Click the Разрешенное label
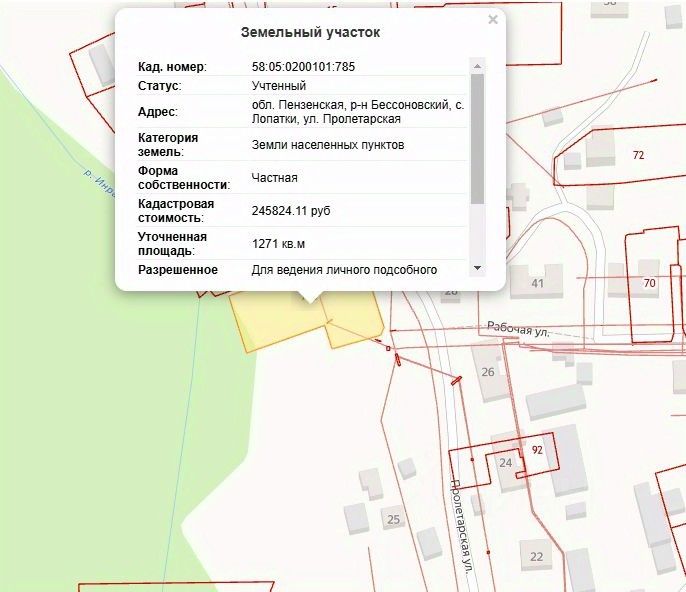Viewport: 686px width, 592px height. click(x=178, y=270)
